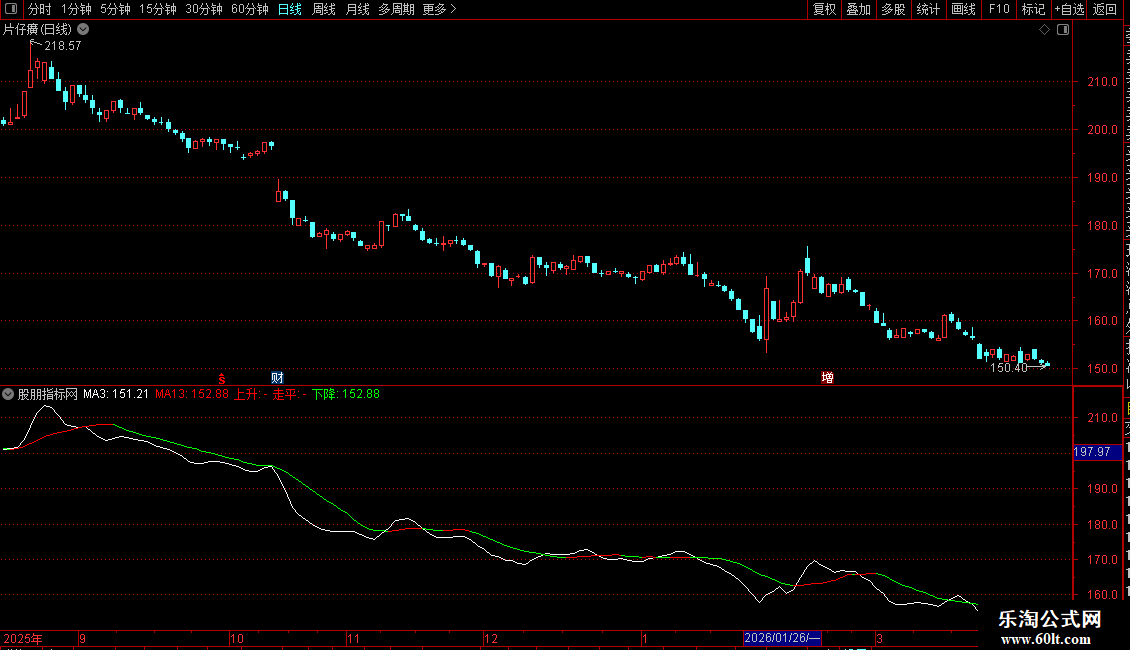Select the 分时 intraday tab
Viewport: 1130px width, 650px height.
39,9
